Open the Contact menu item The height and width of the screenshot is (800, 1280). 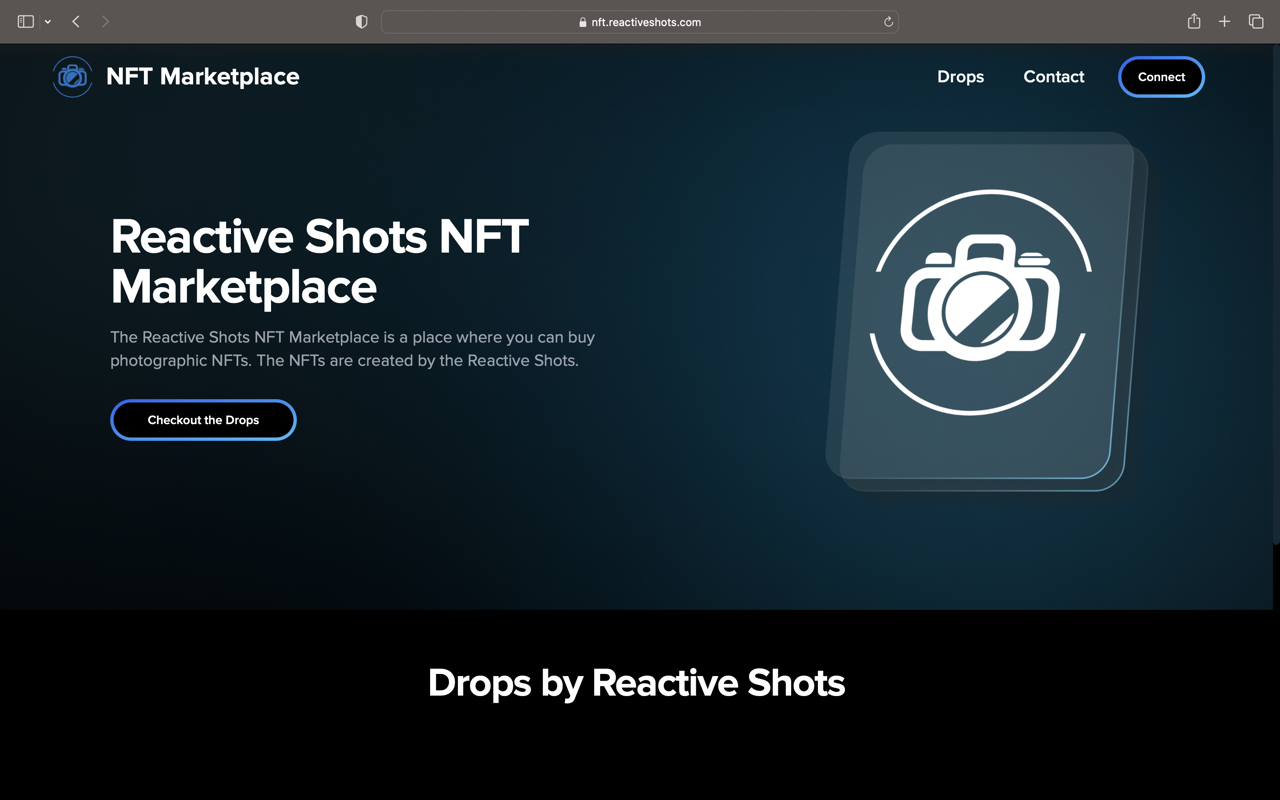pyautogui.click(x=1053, y=76)
